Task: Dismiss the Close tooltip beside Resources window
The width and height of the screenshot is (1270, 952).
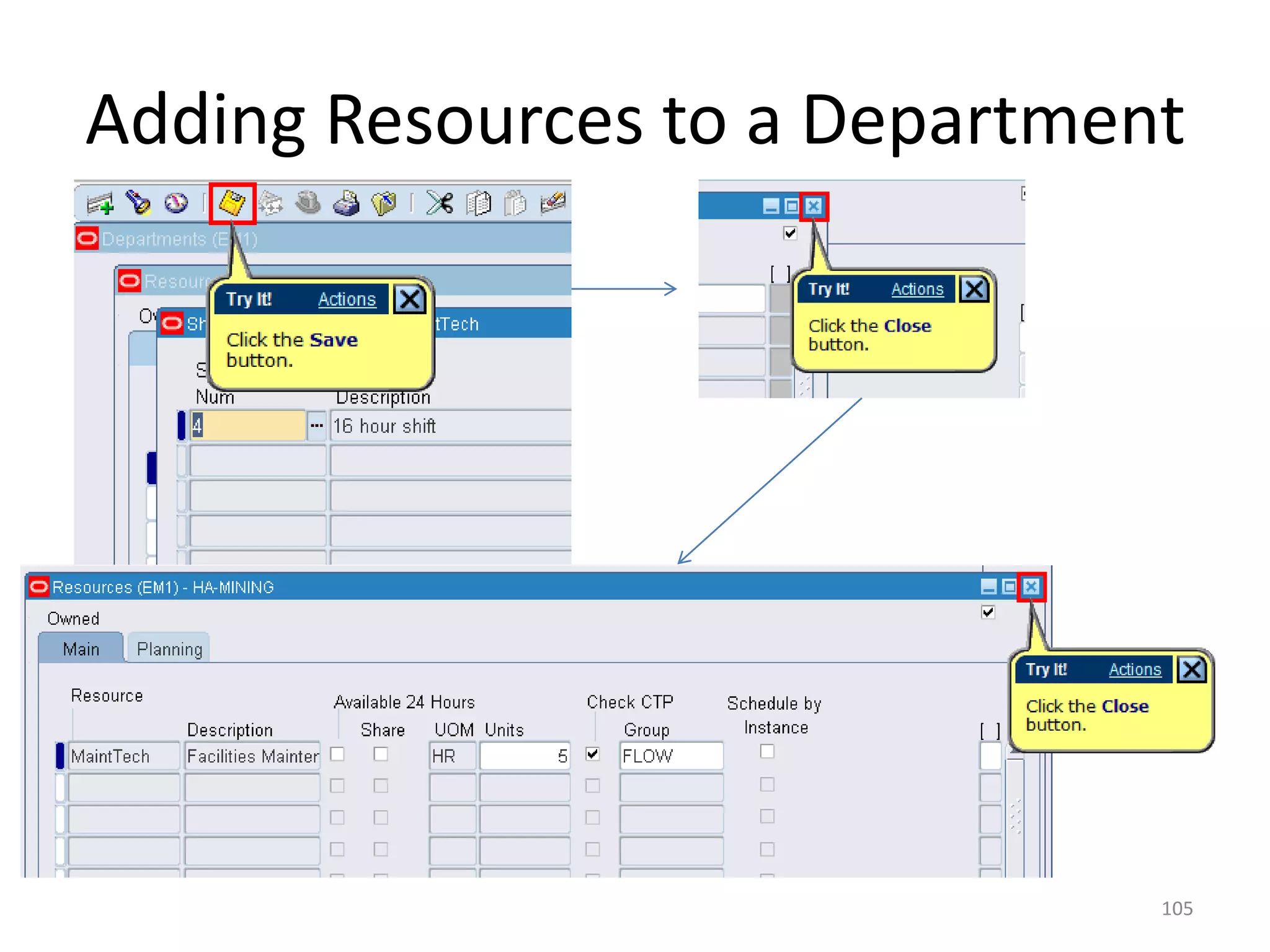Action: (x=1191, y=669)
